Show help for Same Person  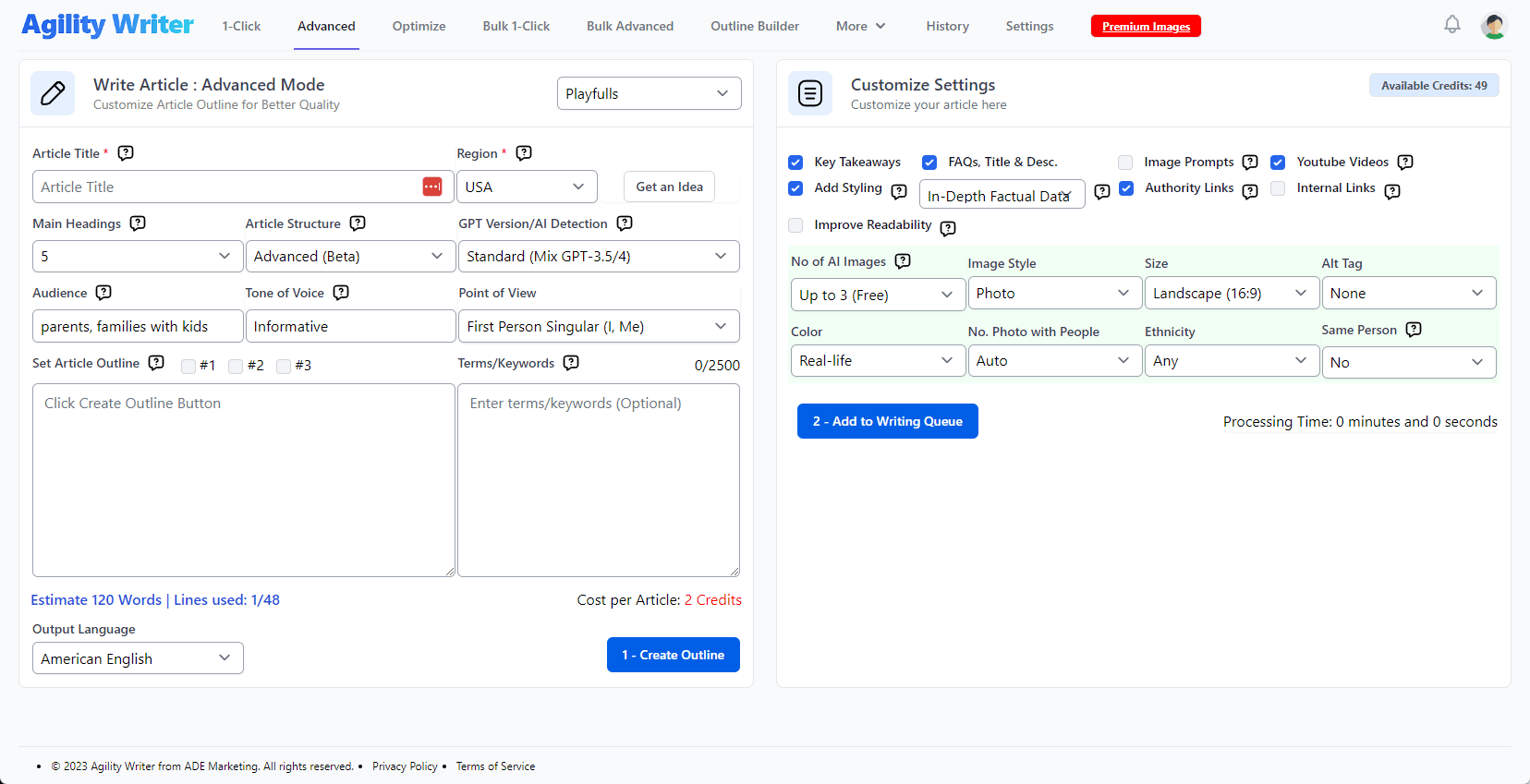pyautogui.click(x=1414, y=330)
